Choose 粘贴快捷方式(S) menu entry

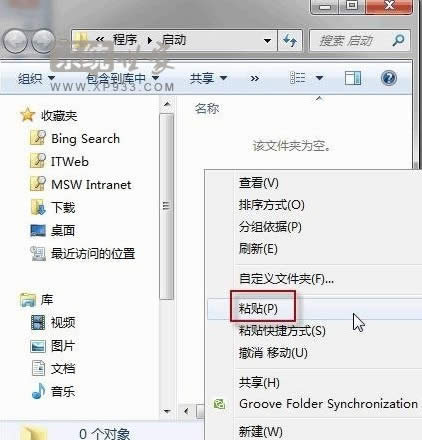(282, 331)
